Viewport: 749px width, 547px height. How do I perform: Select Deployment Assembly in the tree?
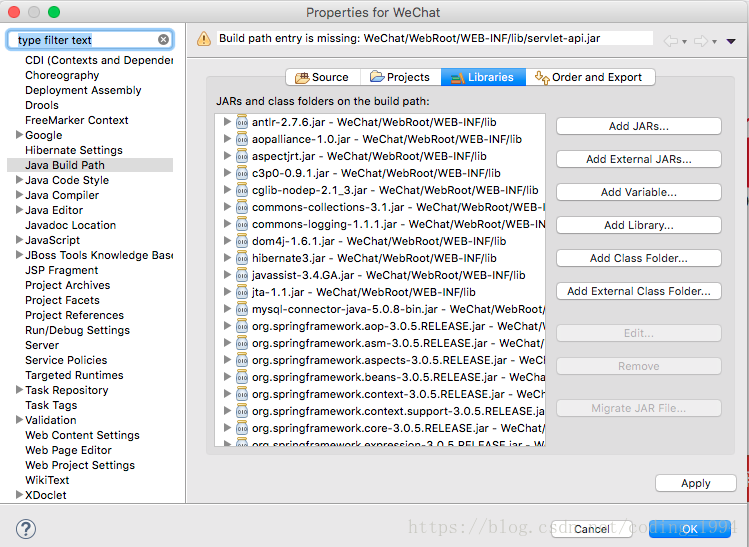[83, 90]
